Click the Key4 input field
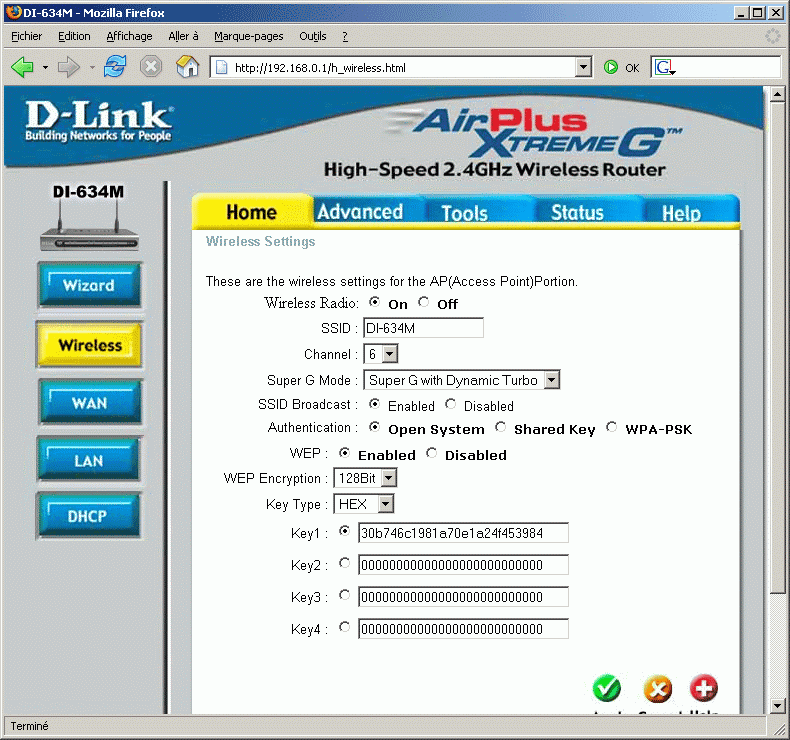The image size is (790, 740). point(463,629)
